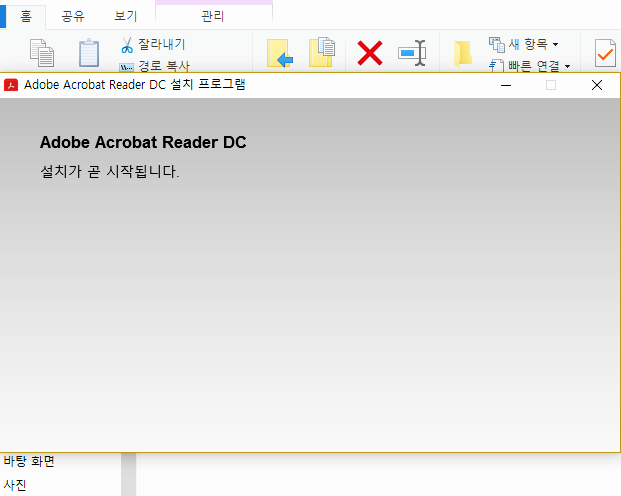
Task: Open the 홈 ribbon tab in File Explorer
Action: pos(26,17)
